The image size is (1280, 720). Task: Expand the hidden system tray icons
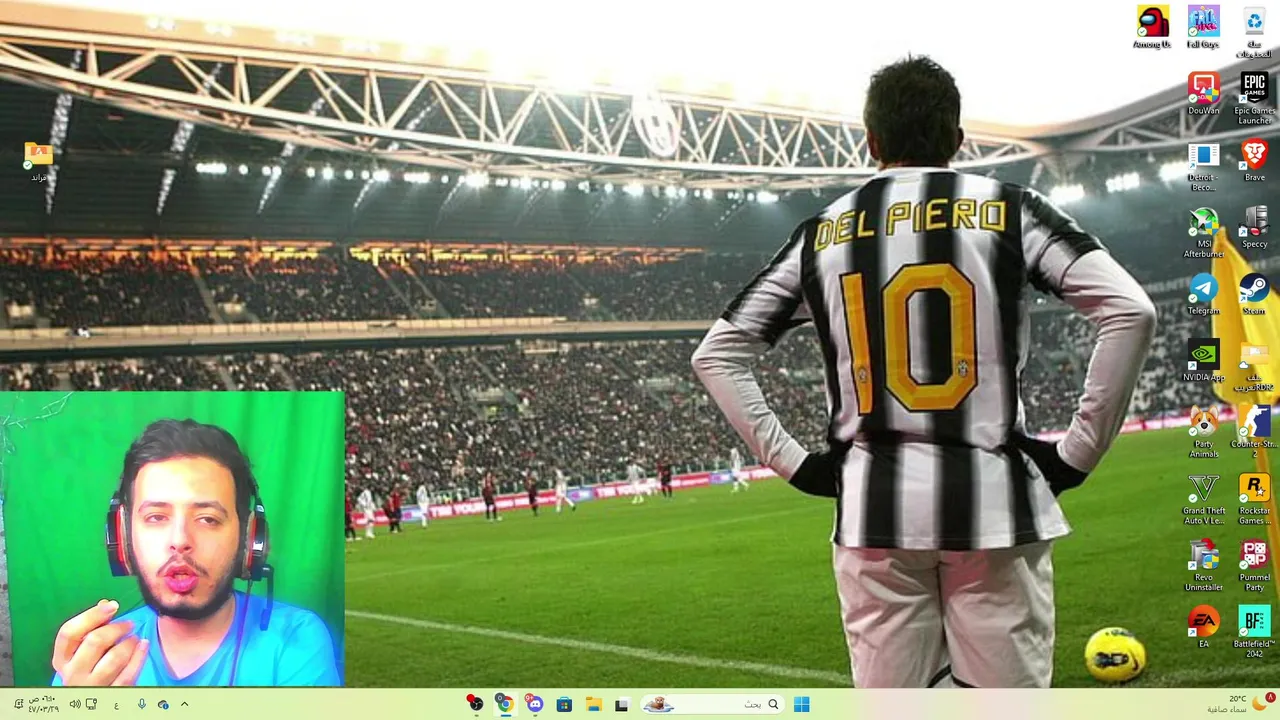pyautogui.click(x=184, y=704)
